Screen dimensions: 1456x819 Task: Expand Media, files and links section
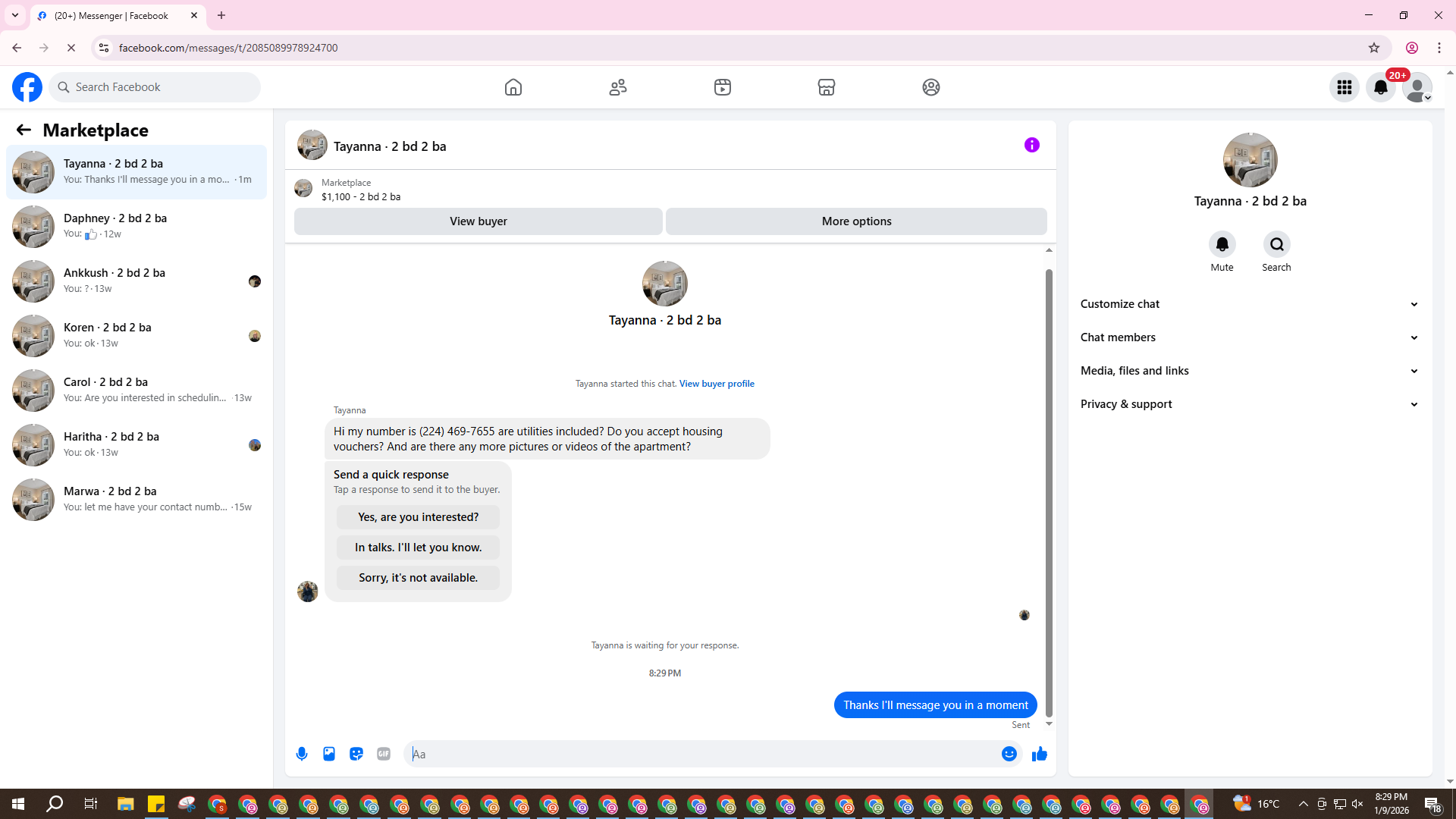pos(1250,371)
